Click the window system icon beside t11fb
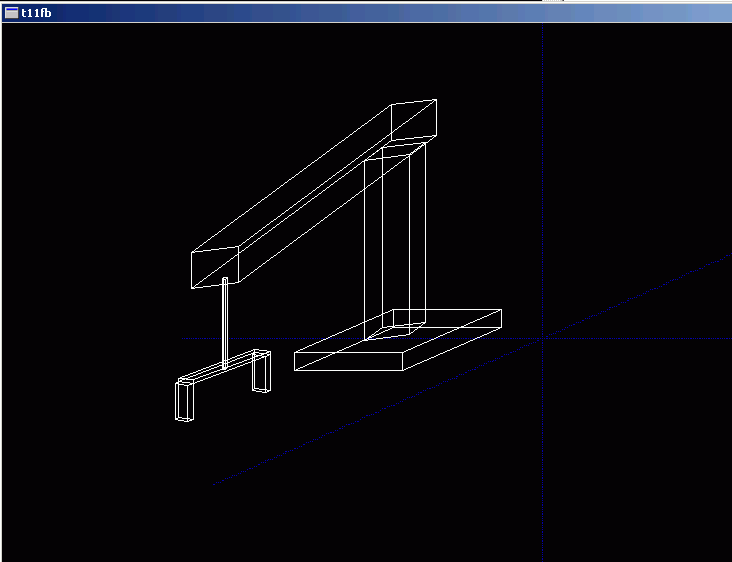 [11, 12]
